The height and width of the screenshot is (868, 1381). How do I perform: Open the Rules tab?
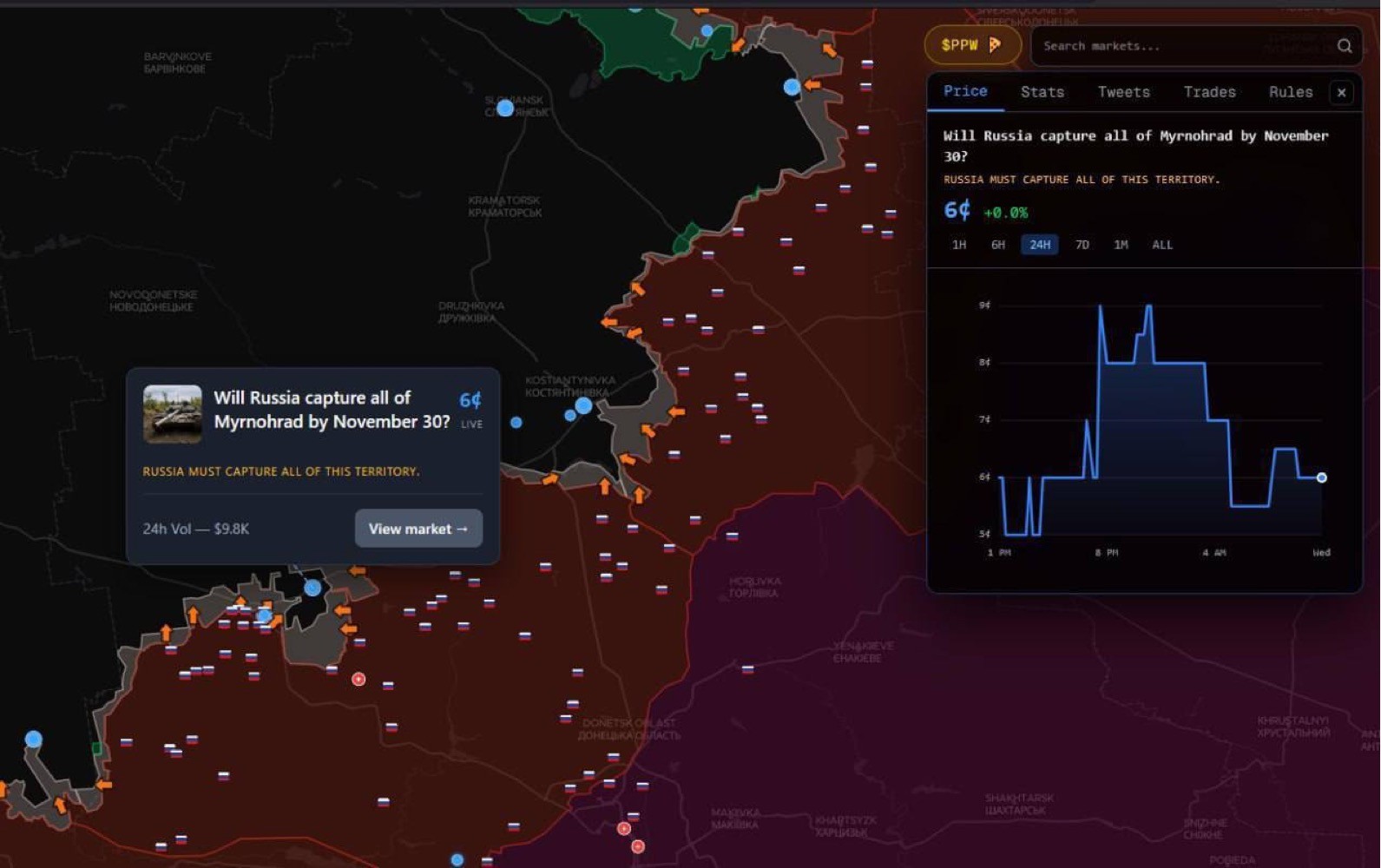[x=1290, y=92]
